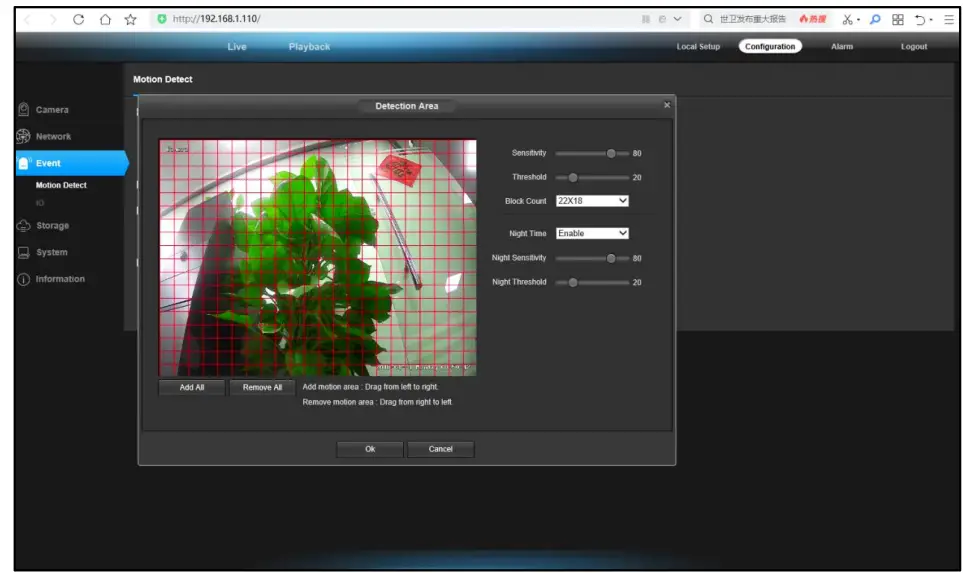
Task: Reload the page with the browser refresh icon
Action: 78,19
